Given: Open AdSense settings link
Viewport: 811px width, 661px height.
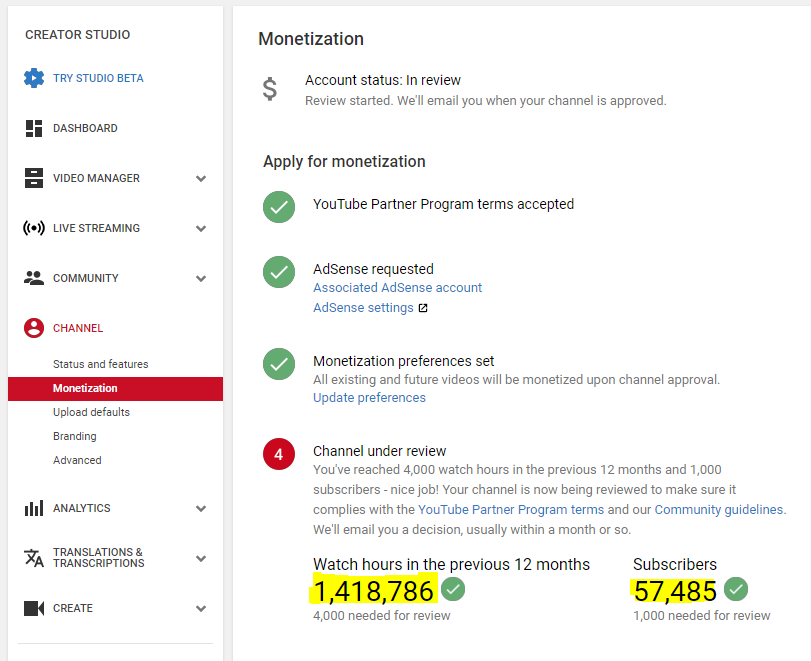Looking at the screenshot, I should 363,308.
